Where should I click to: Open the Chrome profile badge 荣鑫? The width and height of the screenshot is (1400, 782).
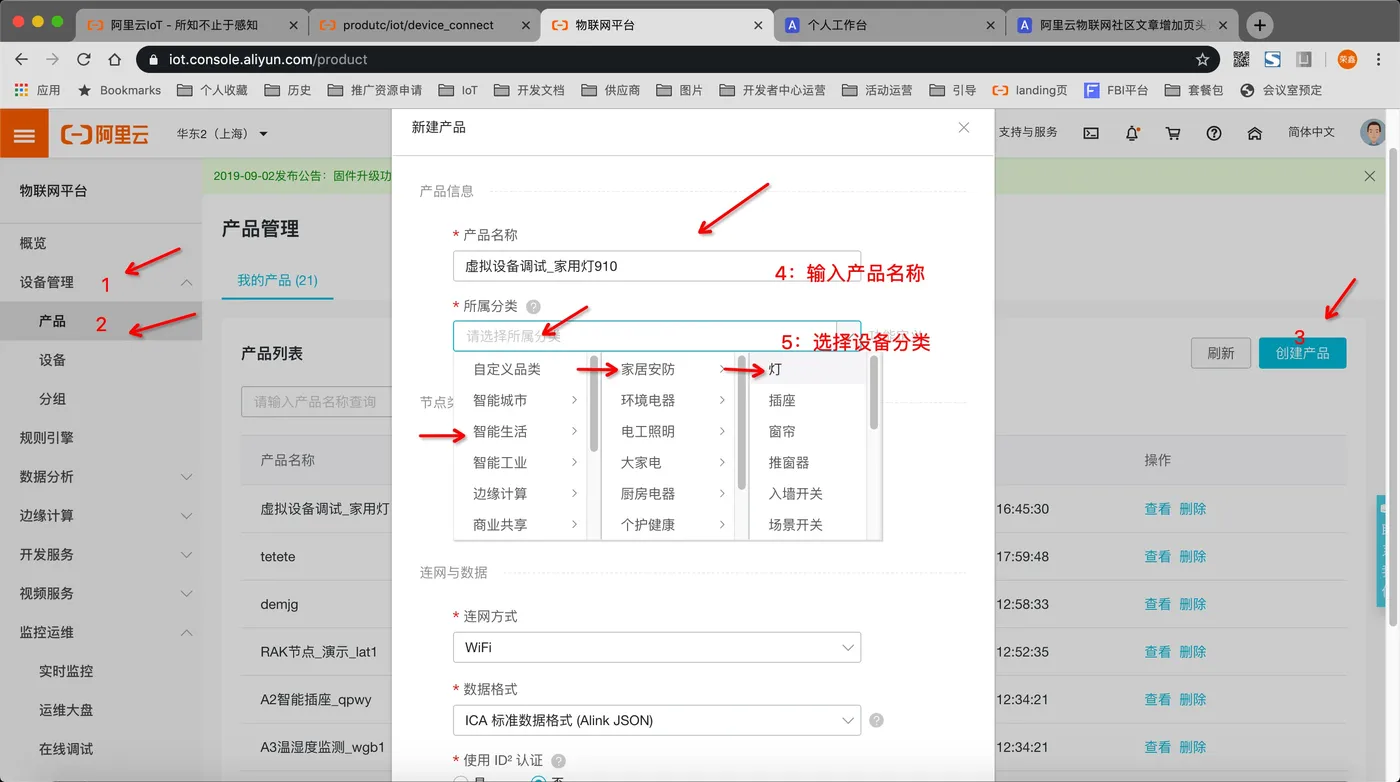point(1347,59)
